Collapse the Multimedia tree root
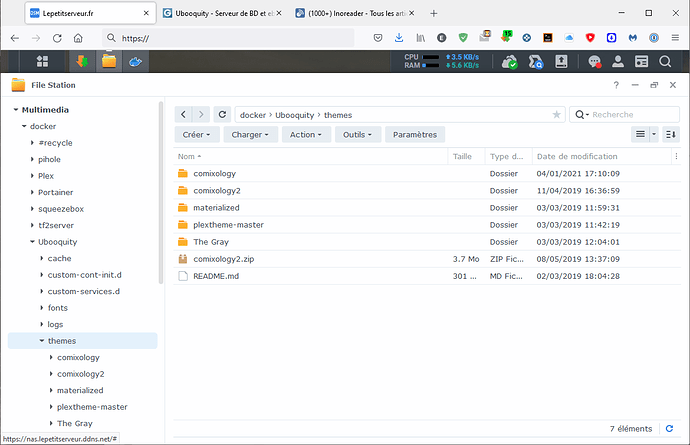 coord(16,110)
